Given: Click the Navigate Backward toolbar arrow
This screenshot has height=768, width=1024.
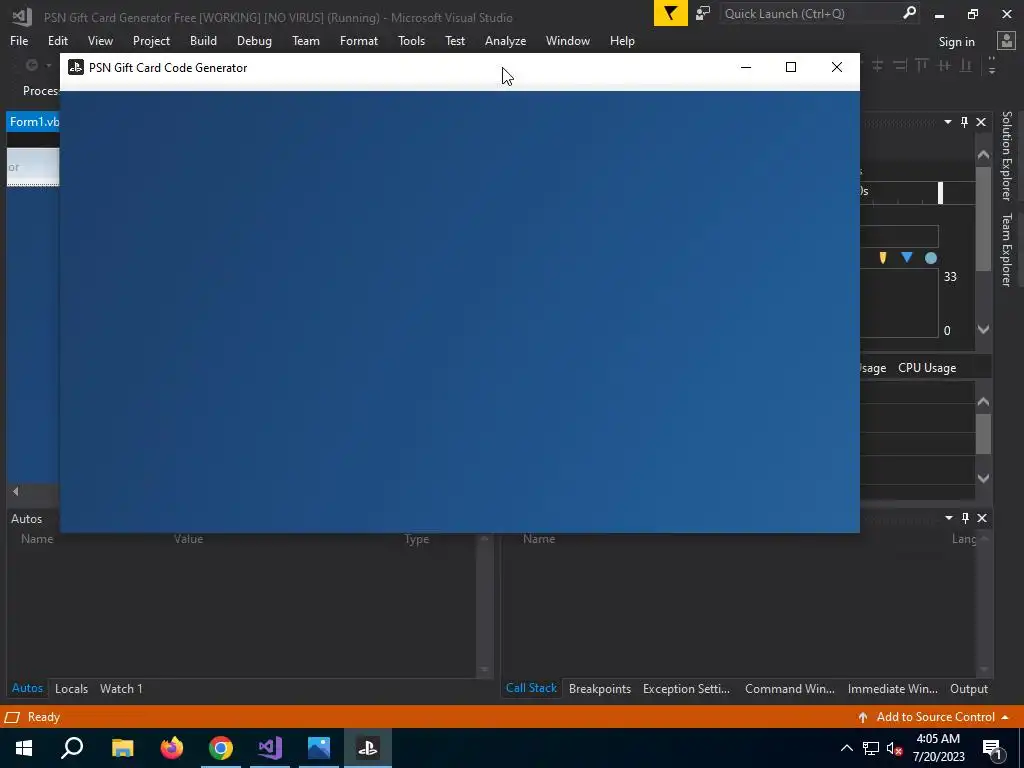Looking at the screenshot, I should point(31,65).
